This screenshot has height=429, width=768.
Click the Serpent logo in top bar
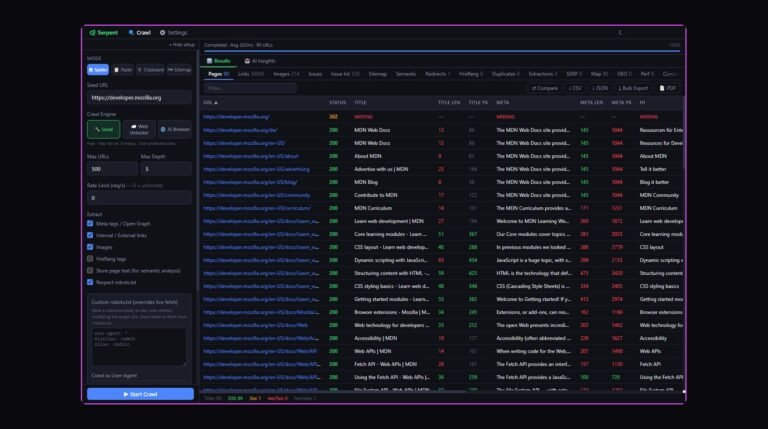click(x=104, y=33)
